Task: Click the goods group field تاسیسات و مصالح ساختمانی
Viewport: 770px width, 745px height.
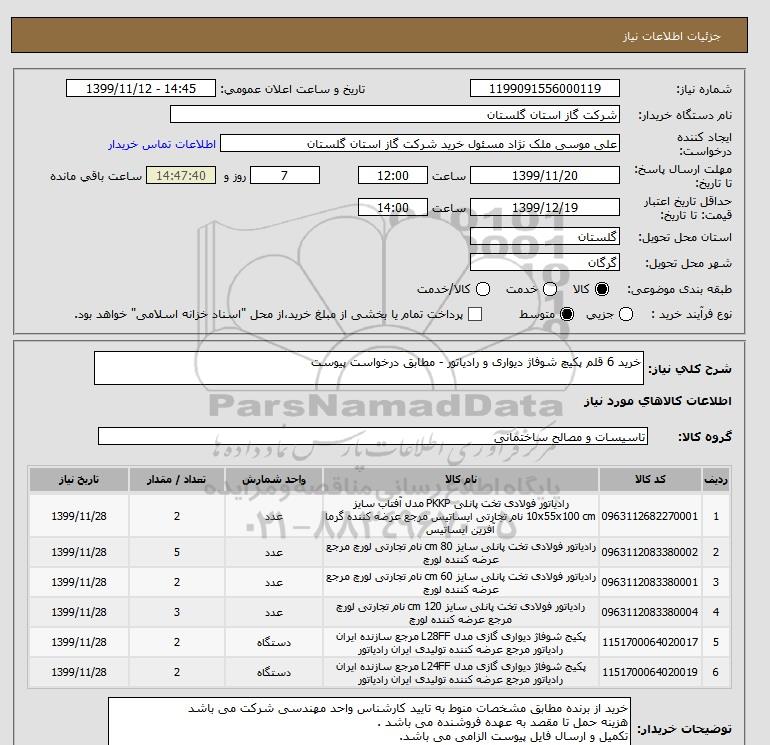Action: point(373,436)
